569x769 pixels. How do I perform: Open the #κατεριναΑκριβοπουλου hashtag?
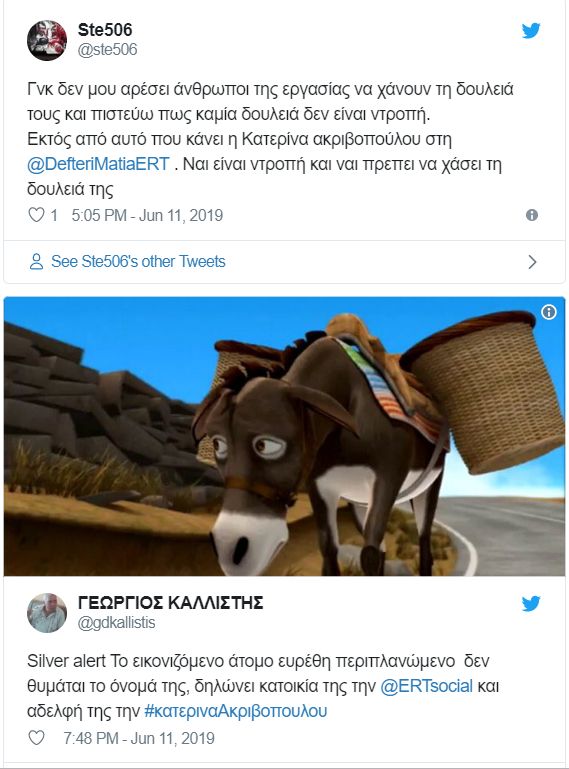pos(235,711)
